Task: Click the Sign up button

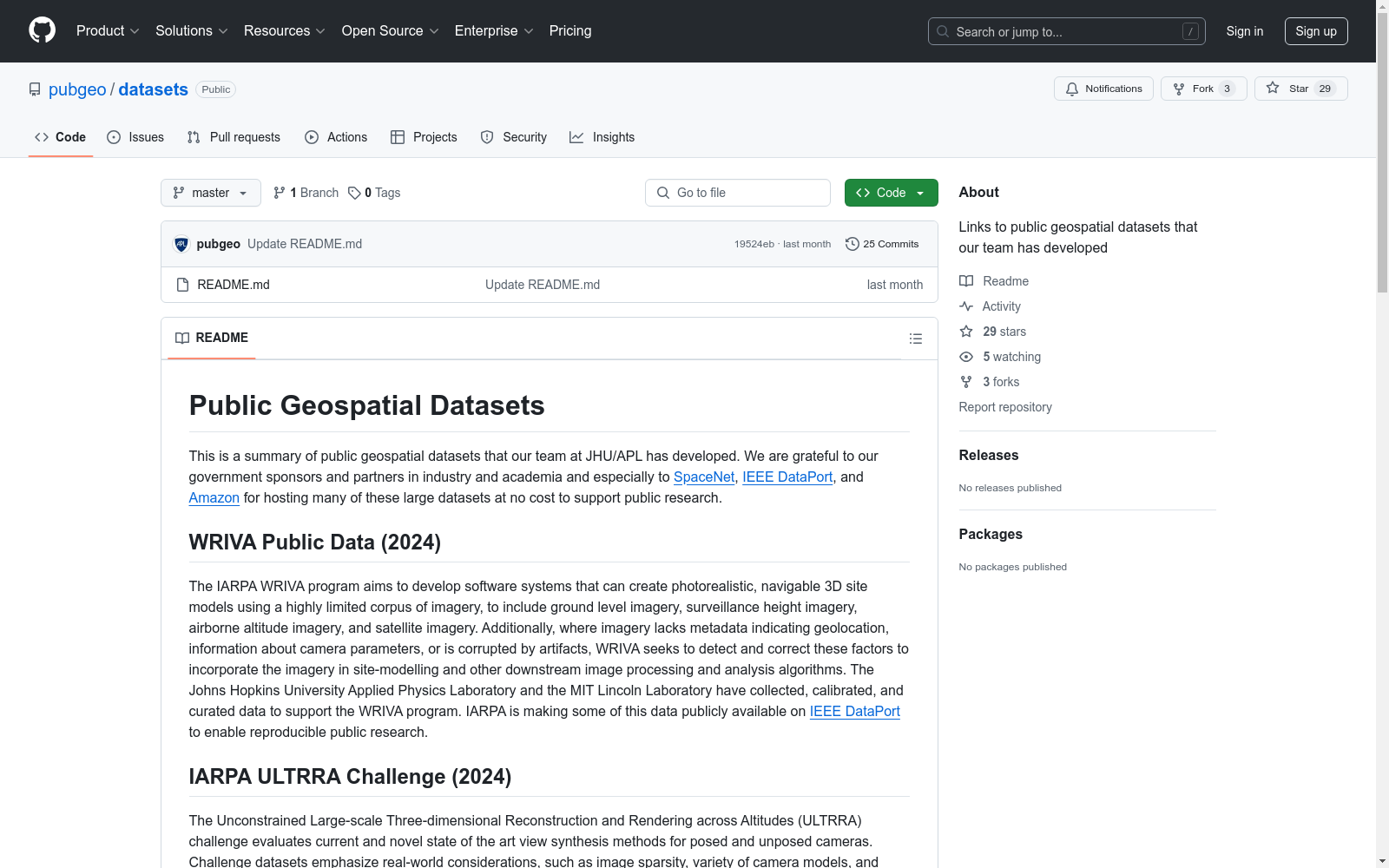Action: [x=1316, y=31]
